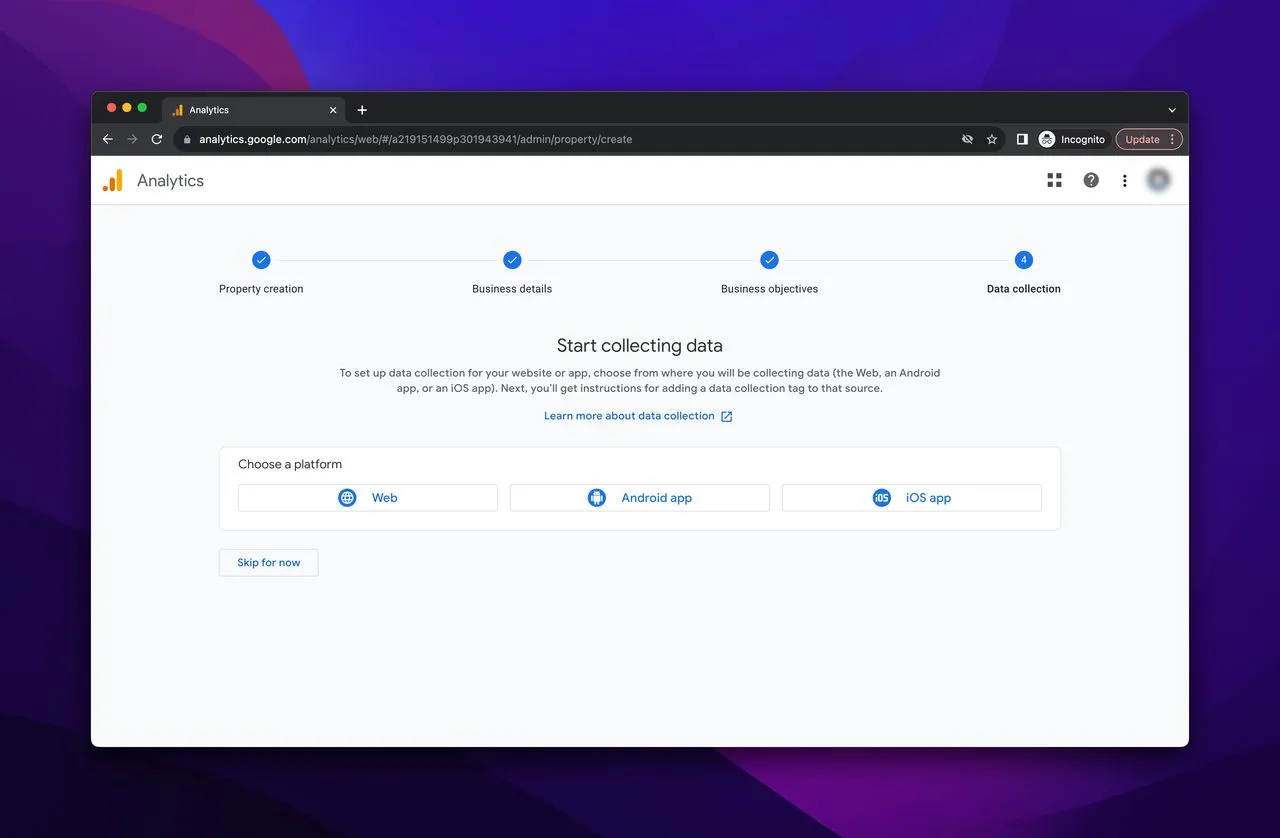Screen dimensions: 1280x838
Task: Click the iOS badge icon
Action: click(x=881, y=498)
